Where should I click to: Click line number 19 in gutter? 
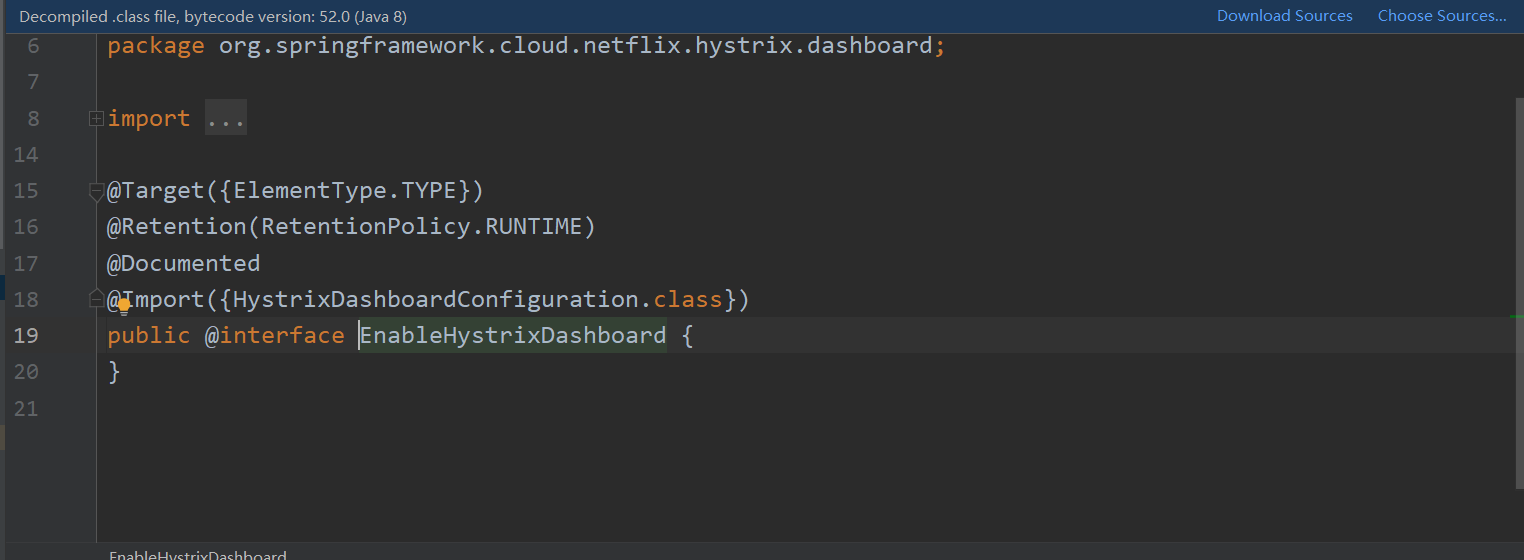pos(26,335)
